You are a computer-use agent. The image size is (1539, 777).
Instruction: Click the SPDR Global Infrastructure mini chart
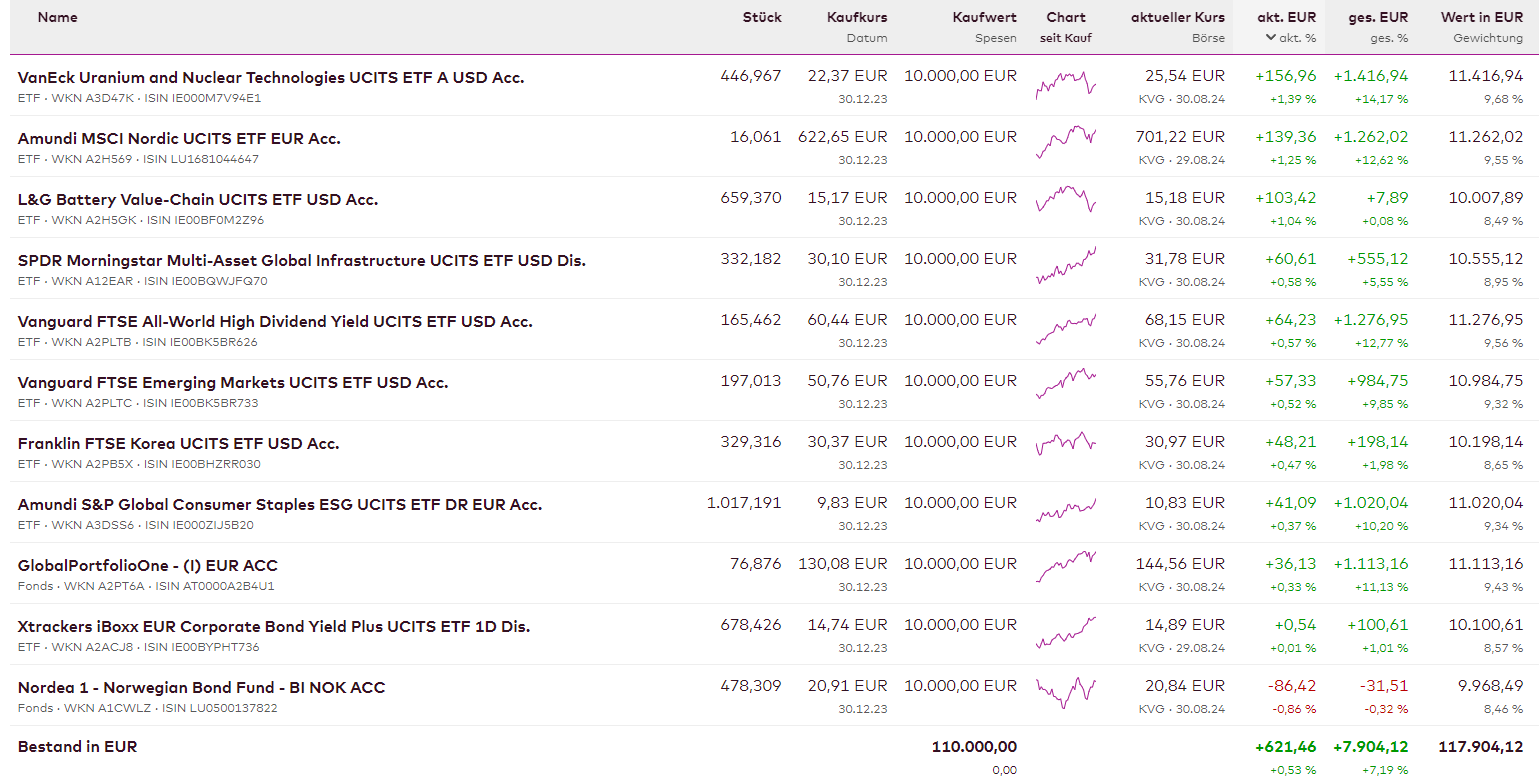pos(1066,267)
